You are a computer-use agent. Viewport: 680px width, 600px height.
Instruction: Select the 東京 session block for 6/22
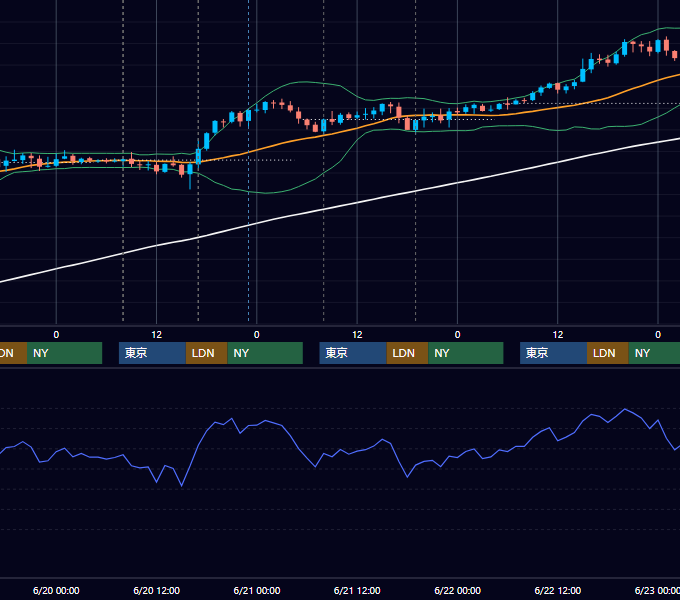tap(553, 353)
